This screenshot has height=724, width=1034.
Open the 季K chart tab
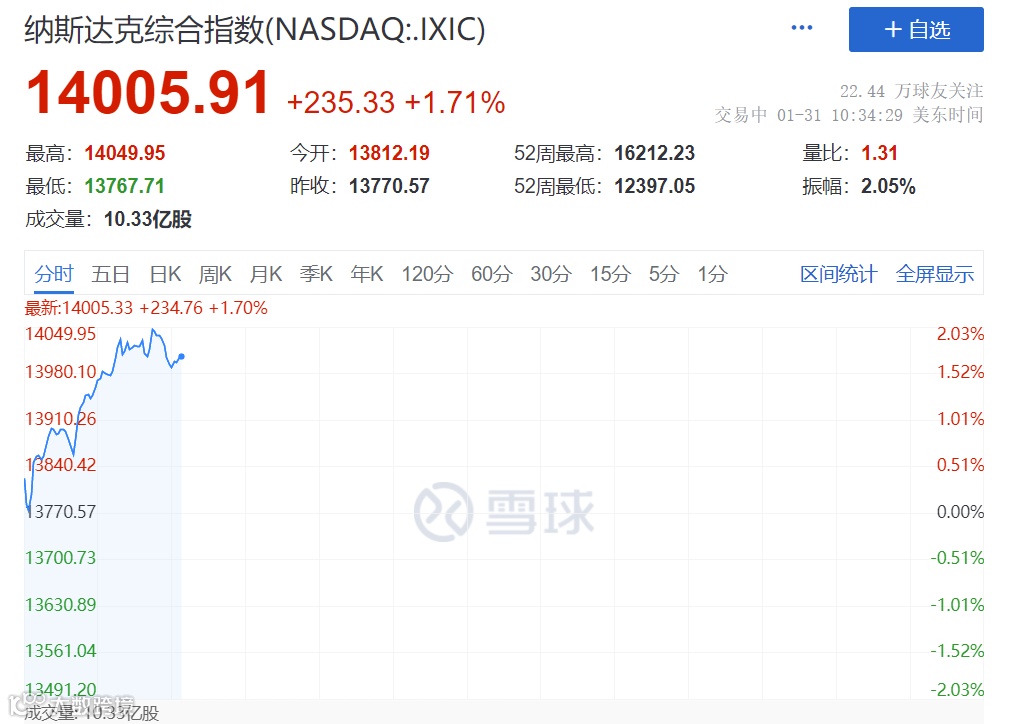[x=316, y=274]
